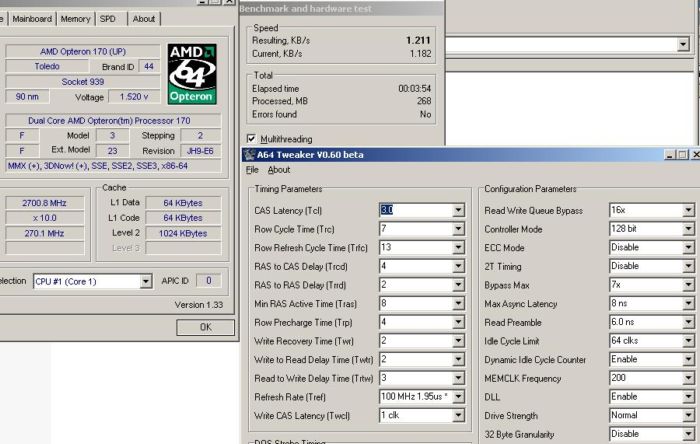Expand Write to Read Delay Time (Twtr) dropdown
Viewport: 700px width, 444px height.
click(458, 360)
